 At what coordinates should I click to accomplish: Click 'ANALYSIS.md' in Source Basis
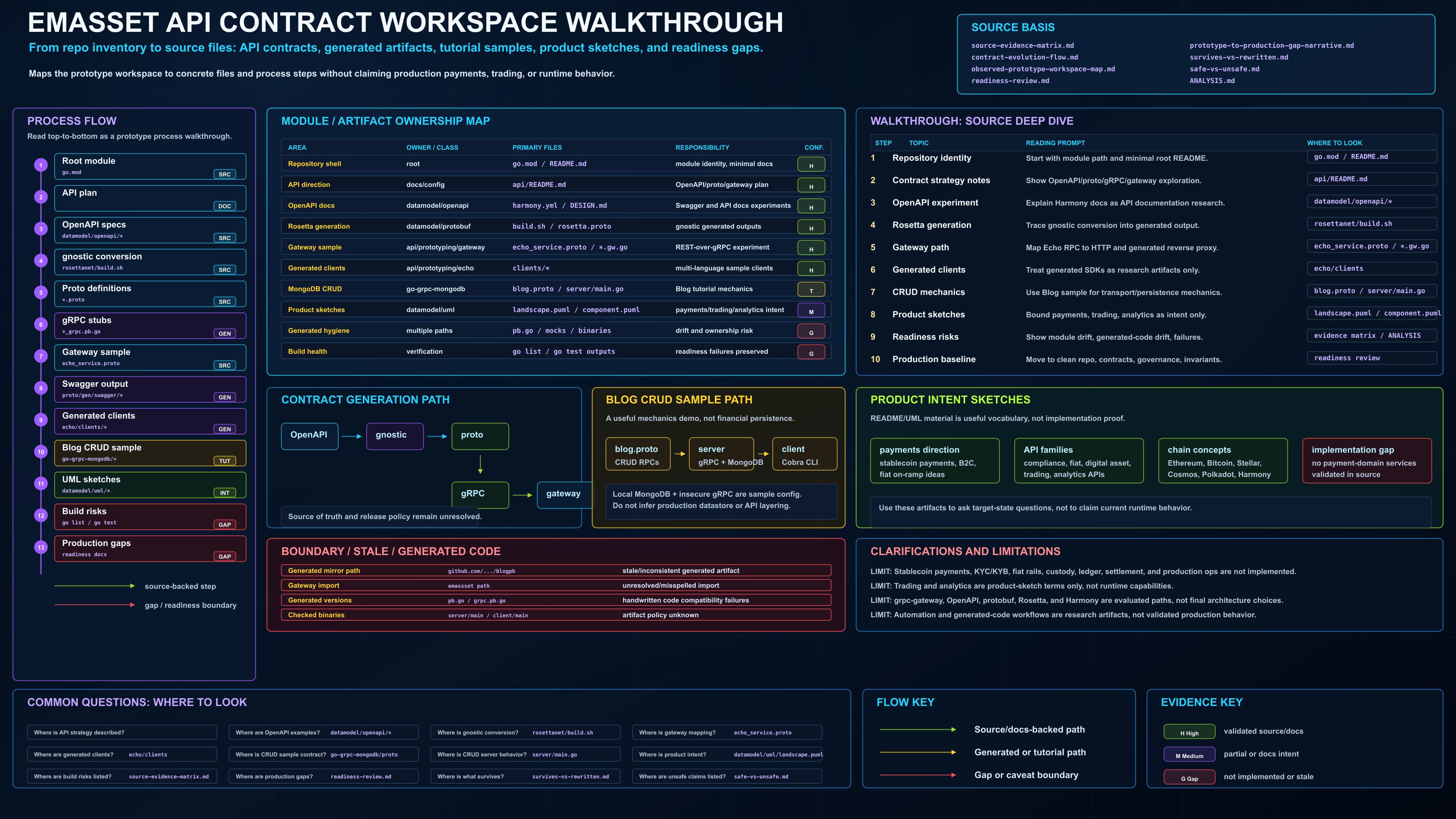pos(1212,81)
